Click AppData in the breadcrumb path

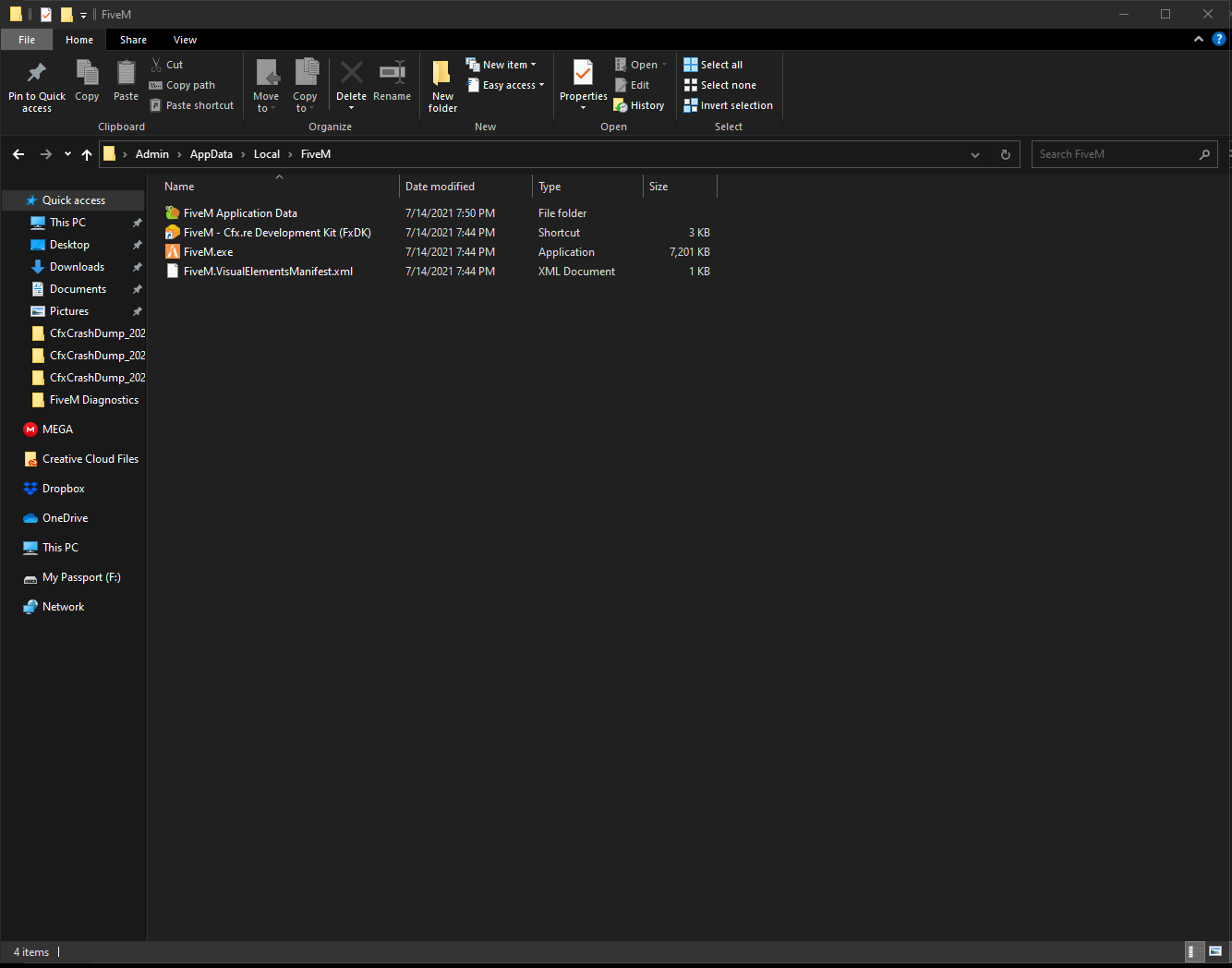(x=211, y=154)
